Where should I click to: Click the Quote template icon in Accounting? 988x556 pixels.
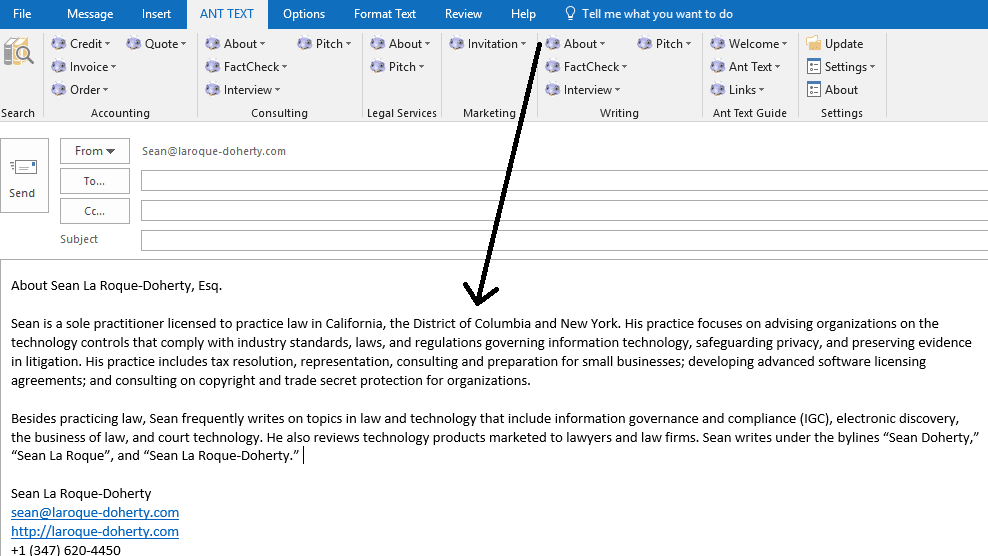133,43
